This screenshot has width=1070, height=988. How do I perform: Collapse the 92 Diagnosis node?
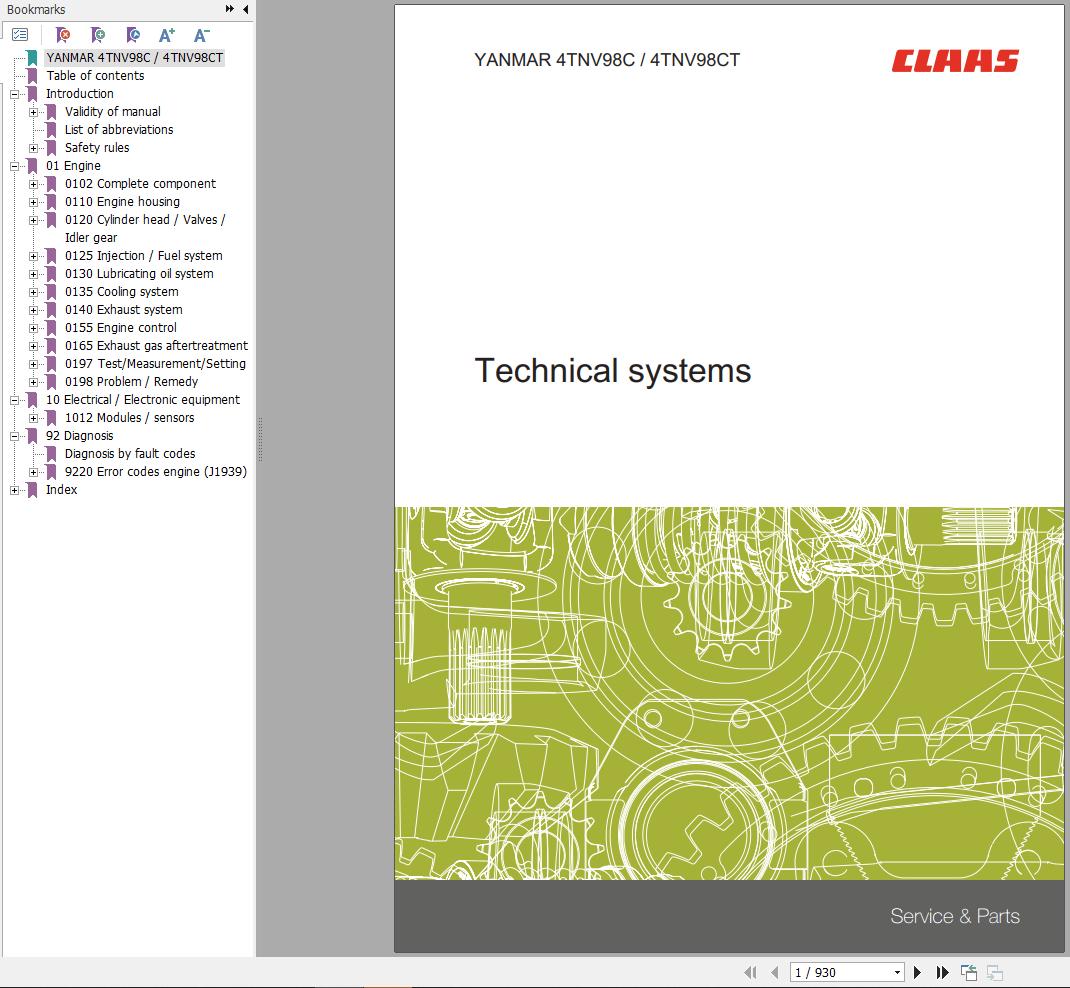click(14, 436)
